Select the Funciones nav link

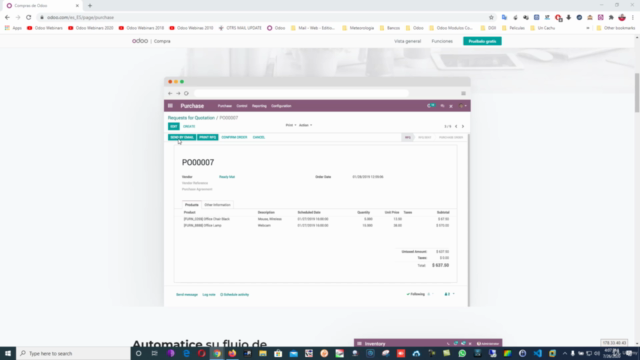coord(442,41)
